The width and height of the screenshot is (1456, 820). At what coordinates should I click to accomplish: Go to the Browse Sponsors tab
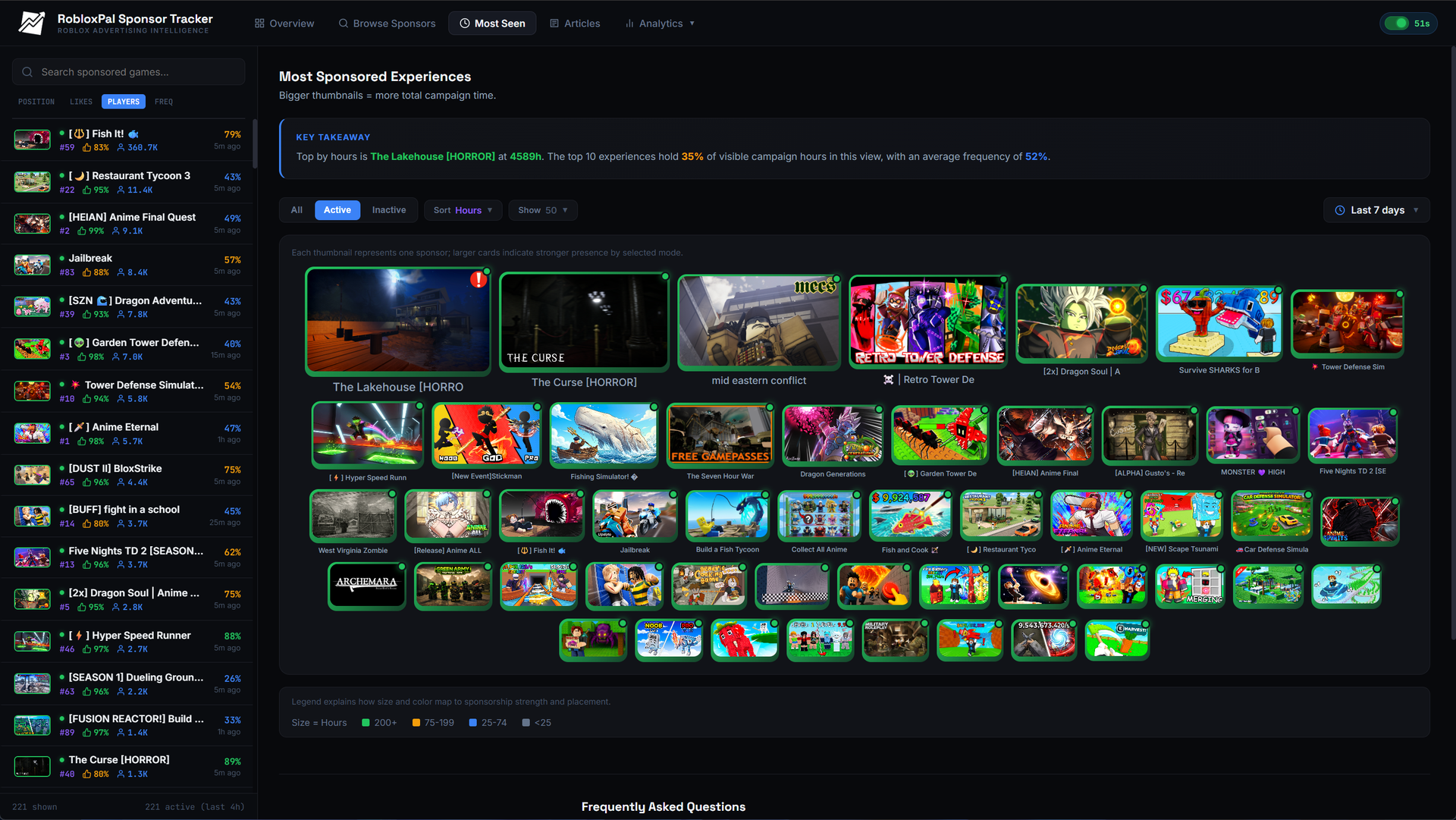coord(387,24)
